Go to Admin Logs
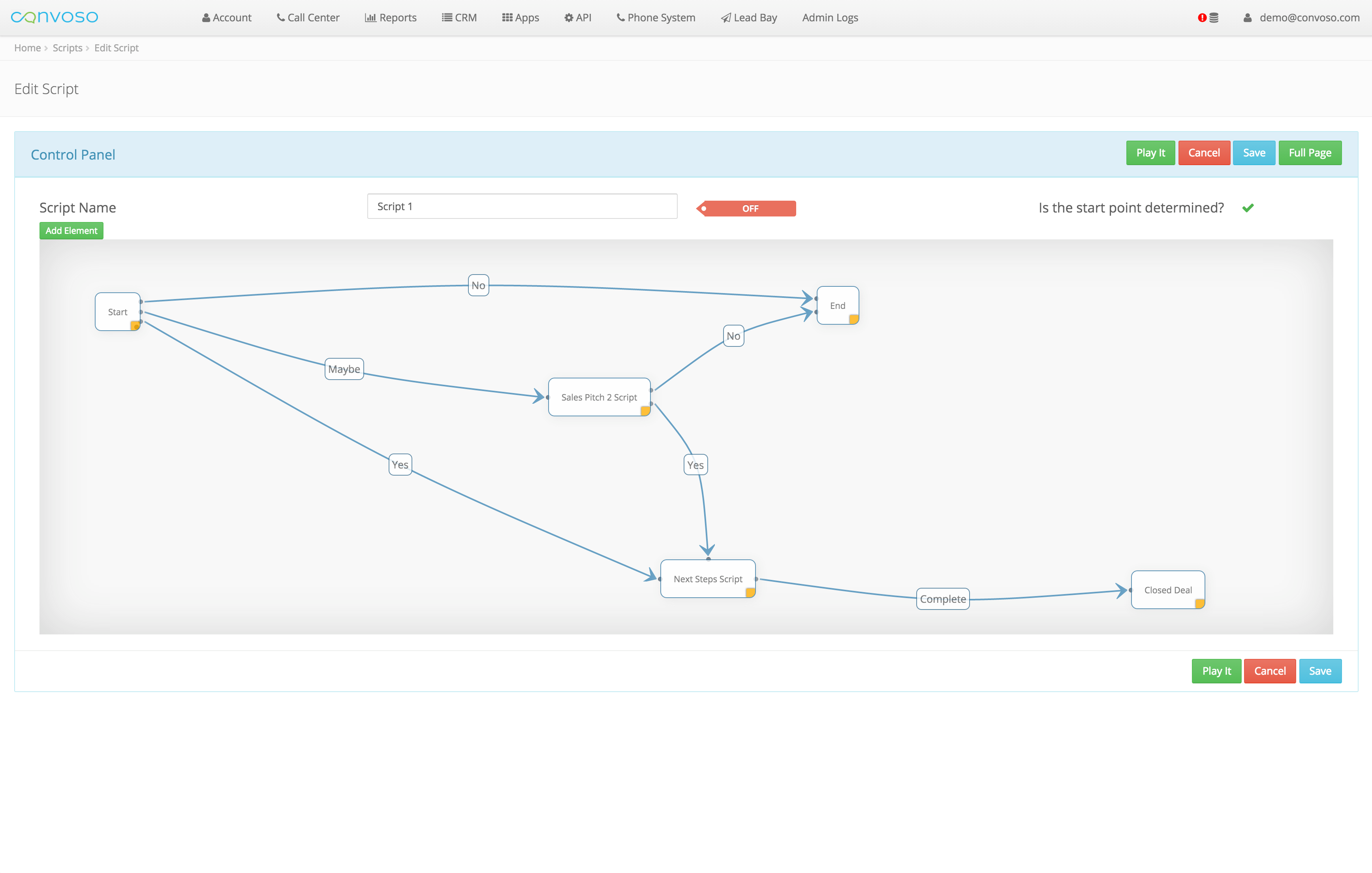This screenshot has width=1372, height=873. coord(830,18)
